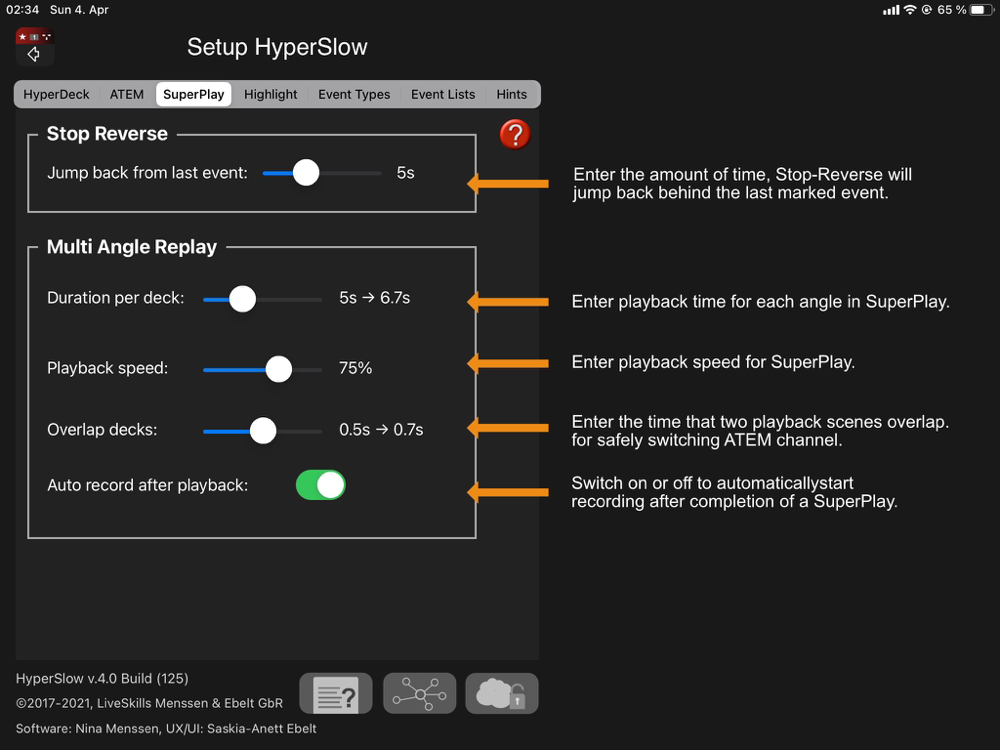This screenshot has height=750, width=1000.
Task: Disable Auto record after playback switch
Action: coord(320,485)
